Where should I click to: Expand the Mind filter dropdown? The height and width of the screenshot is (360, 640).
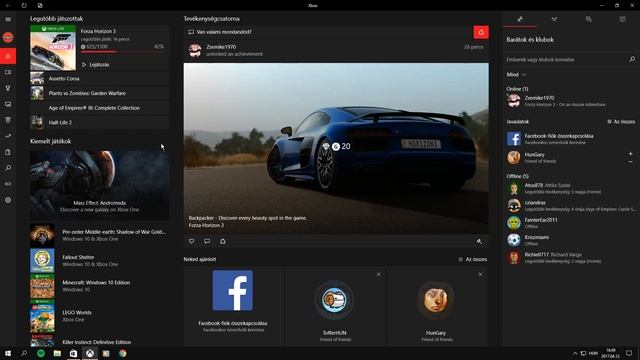[x=516, y=75]
